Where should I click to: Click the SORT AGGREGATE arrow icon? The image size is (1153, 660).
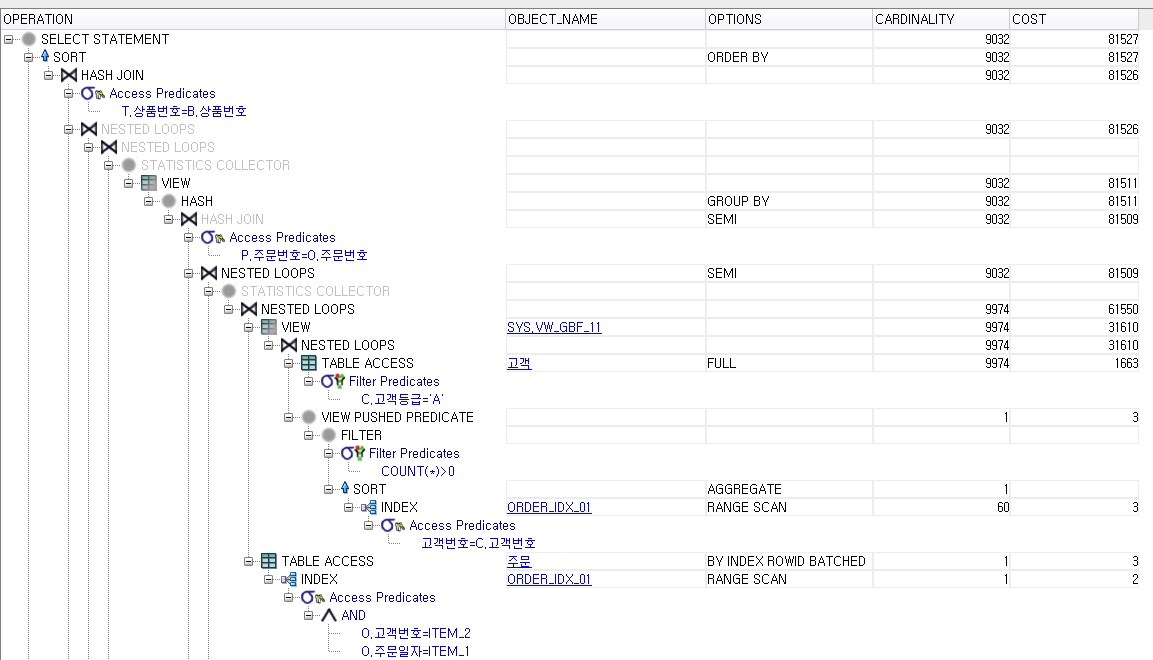pyautogui.click(x=345, y=489)
